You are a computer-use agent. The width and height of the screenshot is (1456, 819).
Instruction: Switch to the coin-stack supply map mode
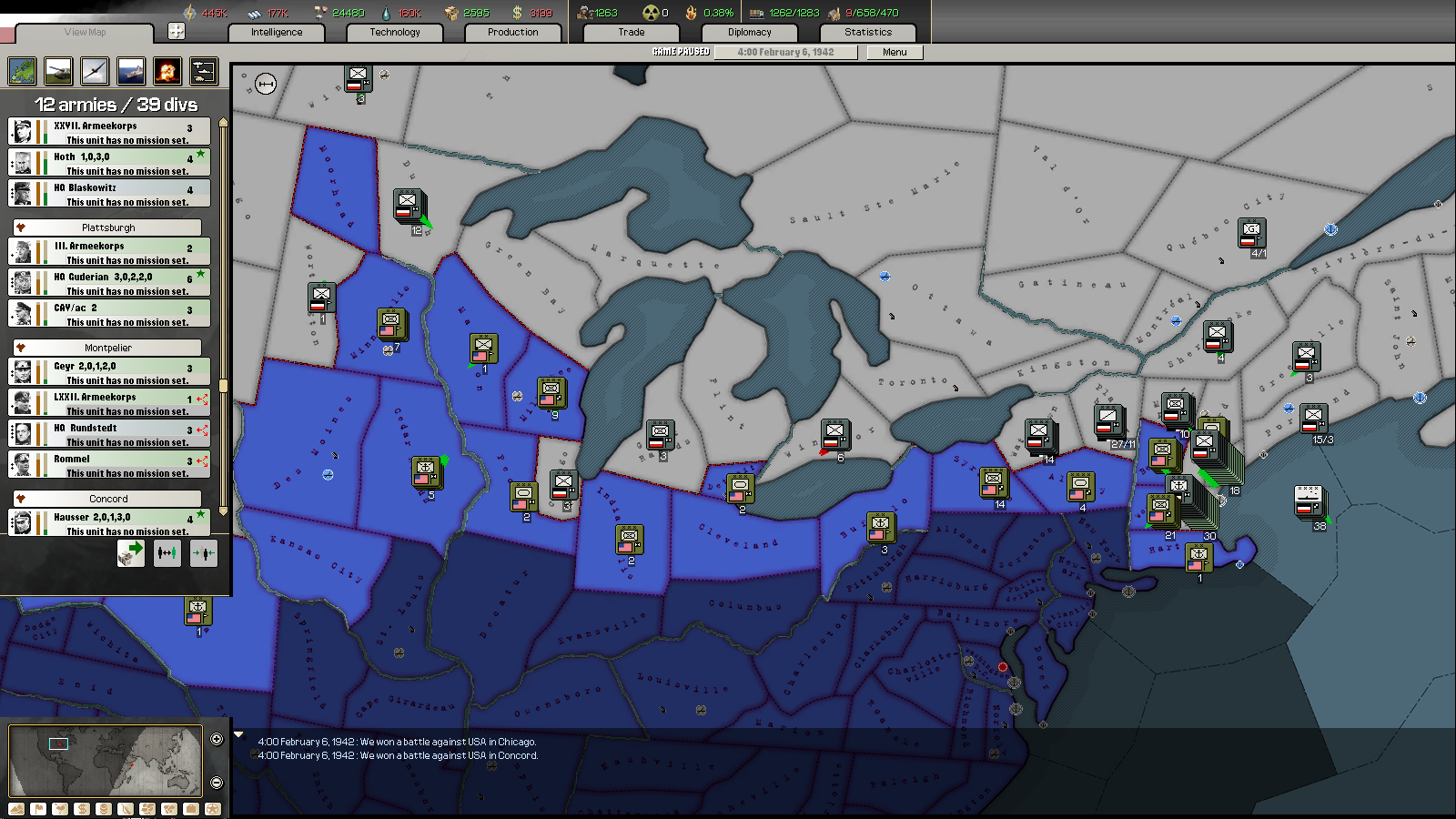click(x=104, y=808)
